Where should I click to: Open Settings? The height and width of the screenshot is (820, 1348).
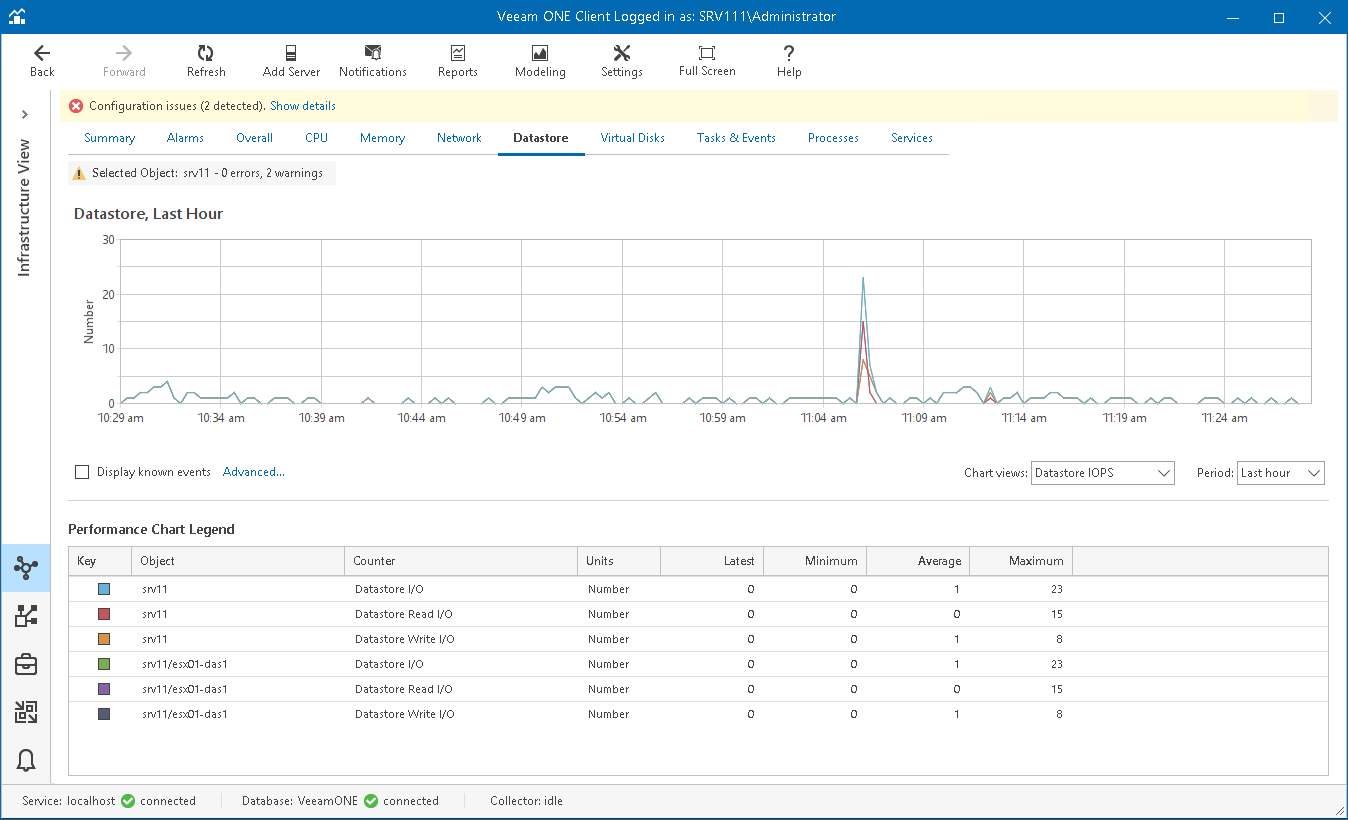[622, 61]
